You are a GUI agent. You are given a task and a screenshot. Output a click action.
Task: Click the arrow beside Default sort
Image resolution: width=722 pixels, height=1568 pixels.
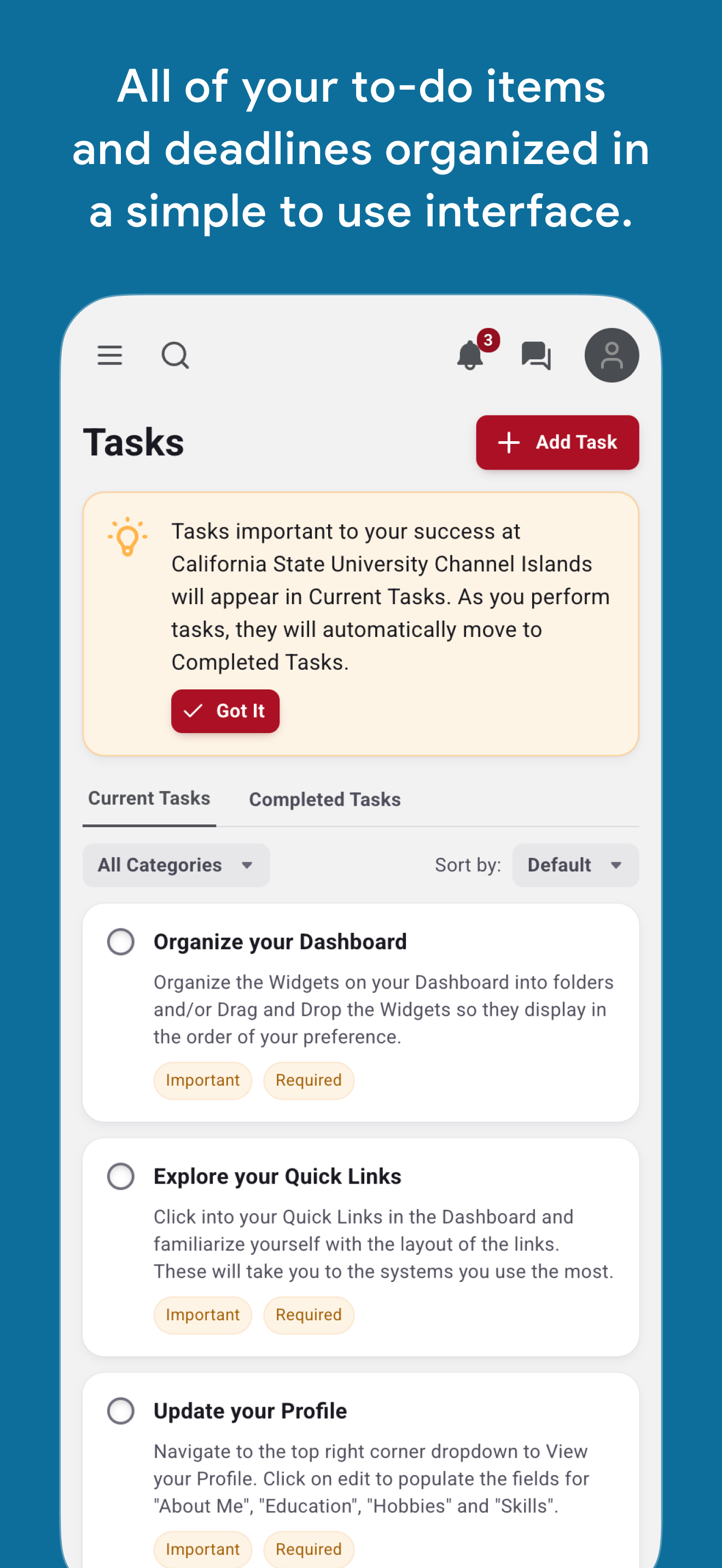coord(616,865)
